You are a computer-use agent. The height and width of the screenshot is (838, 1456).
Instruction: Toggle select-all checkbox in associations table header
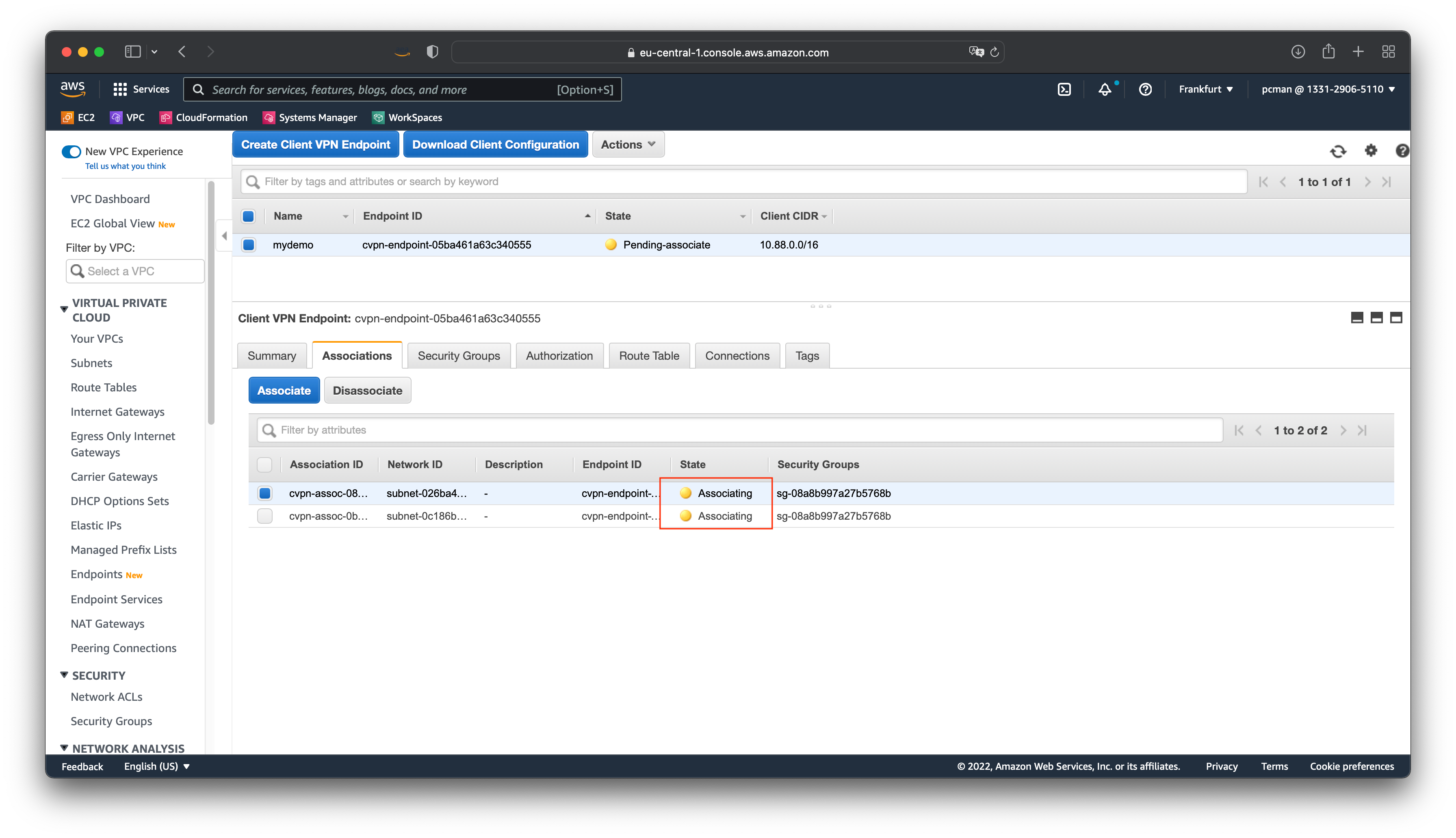click(x=264, y=464)
